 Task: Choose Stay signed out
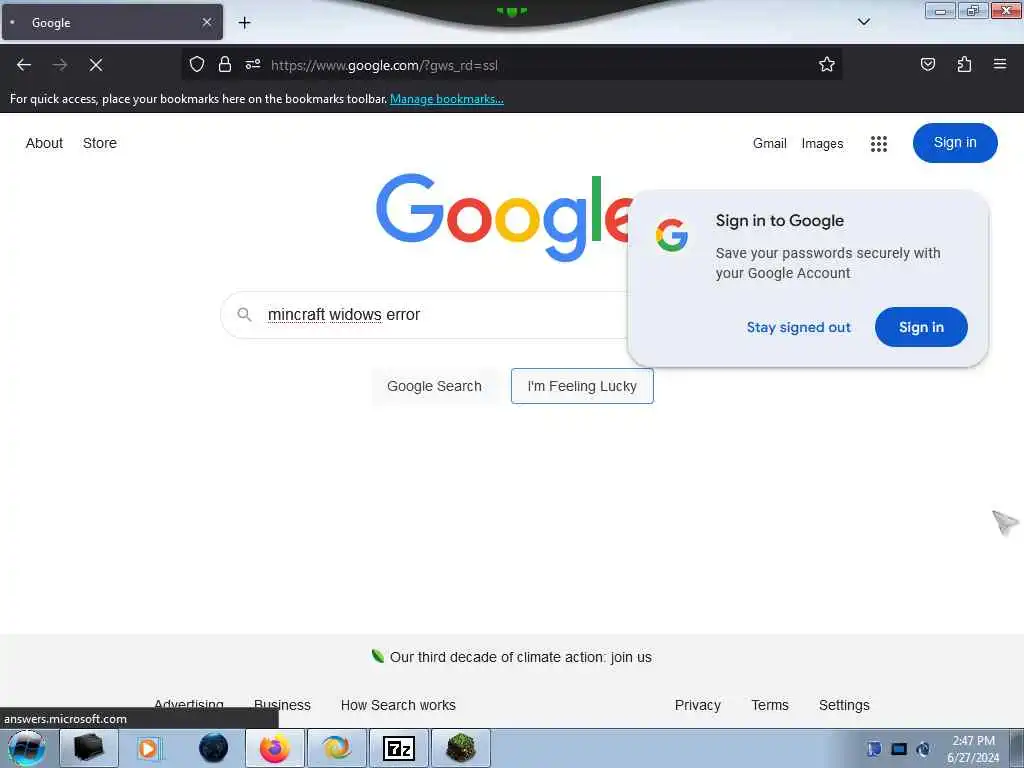[x=799, y=327]
